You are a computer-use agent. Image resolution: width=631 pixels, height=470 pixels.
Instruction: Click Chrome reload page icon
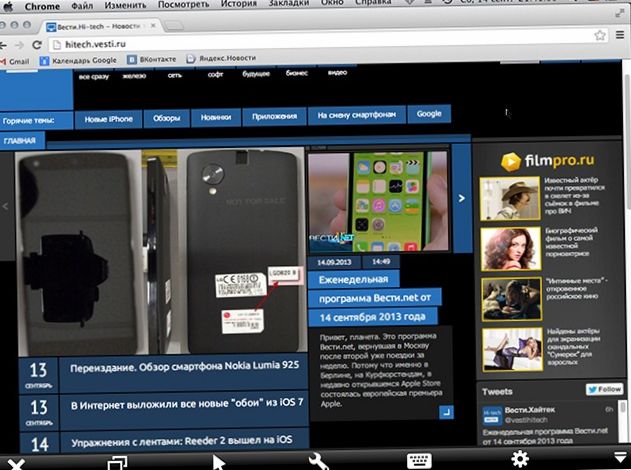click(x=37, y=45)
